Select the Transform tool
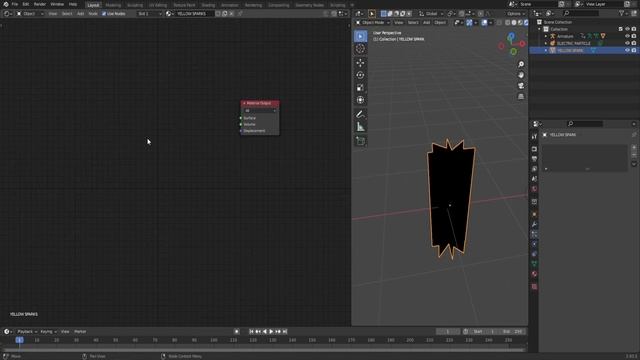Screen dimensions: 640x360 (360, 100)
